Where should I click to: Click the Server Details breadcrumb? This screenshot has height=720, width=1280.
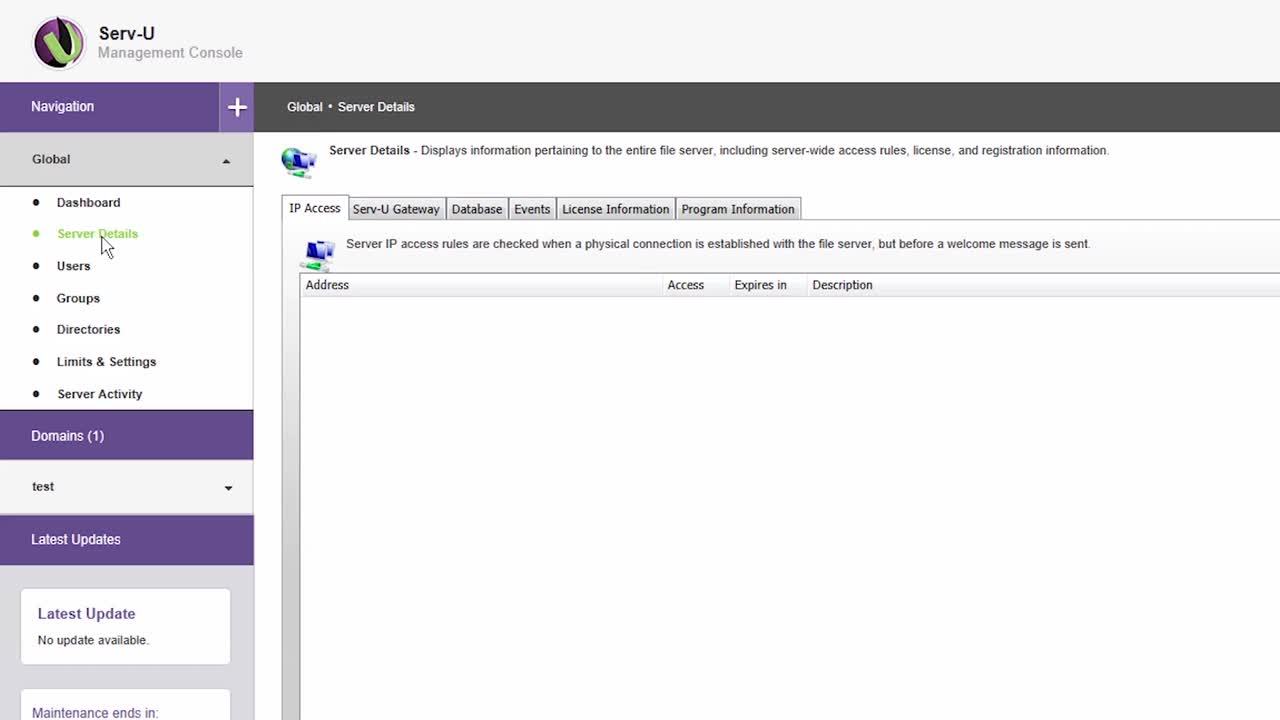pyautogui.click(x=376, y=107)
